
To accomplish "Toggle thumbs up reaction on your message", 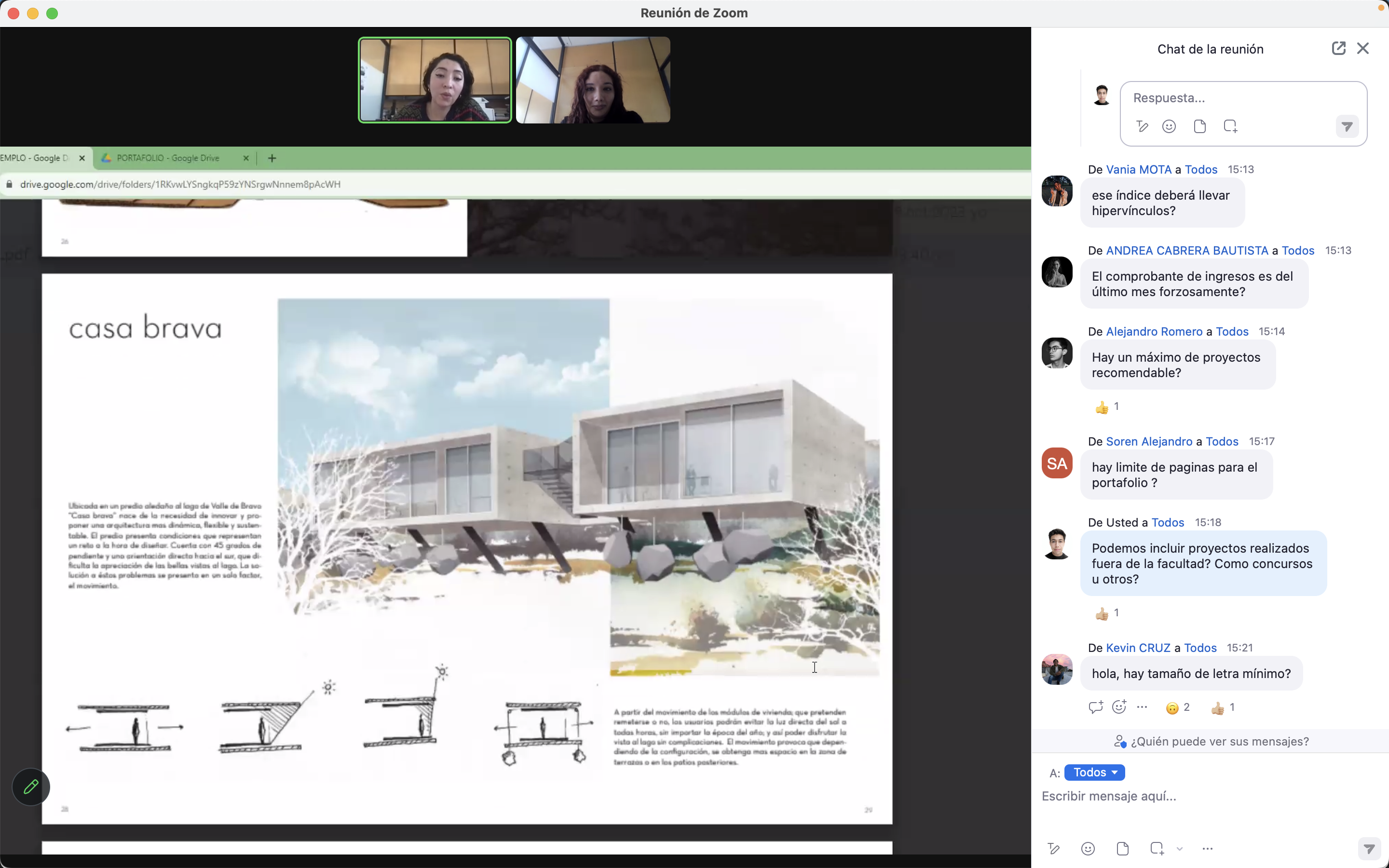I will click(x=1106, y=614).
